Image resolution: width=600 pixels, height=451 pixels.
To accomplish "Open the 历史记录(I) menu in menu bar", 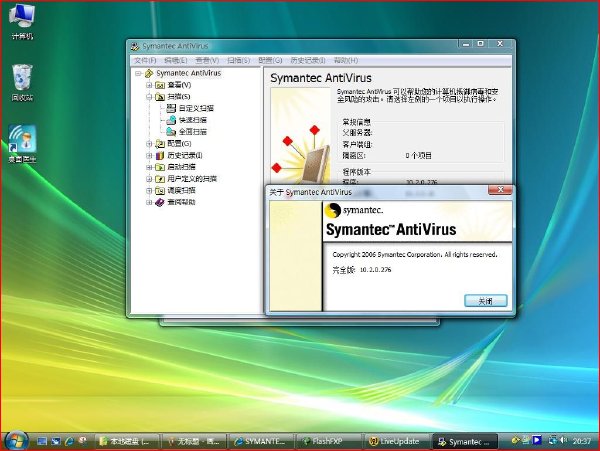I will [x=308, y=60].
